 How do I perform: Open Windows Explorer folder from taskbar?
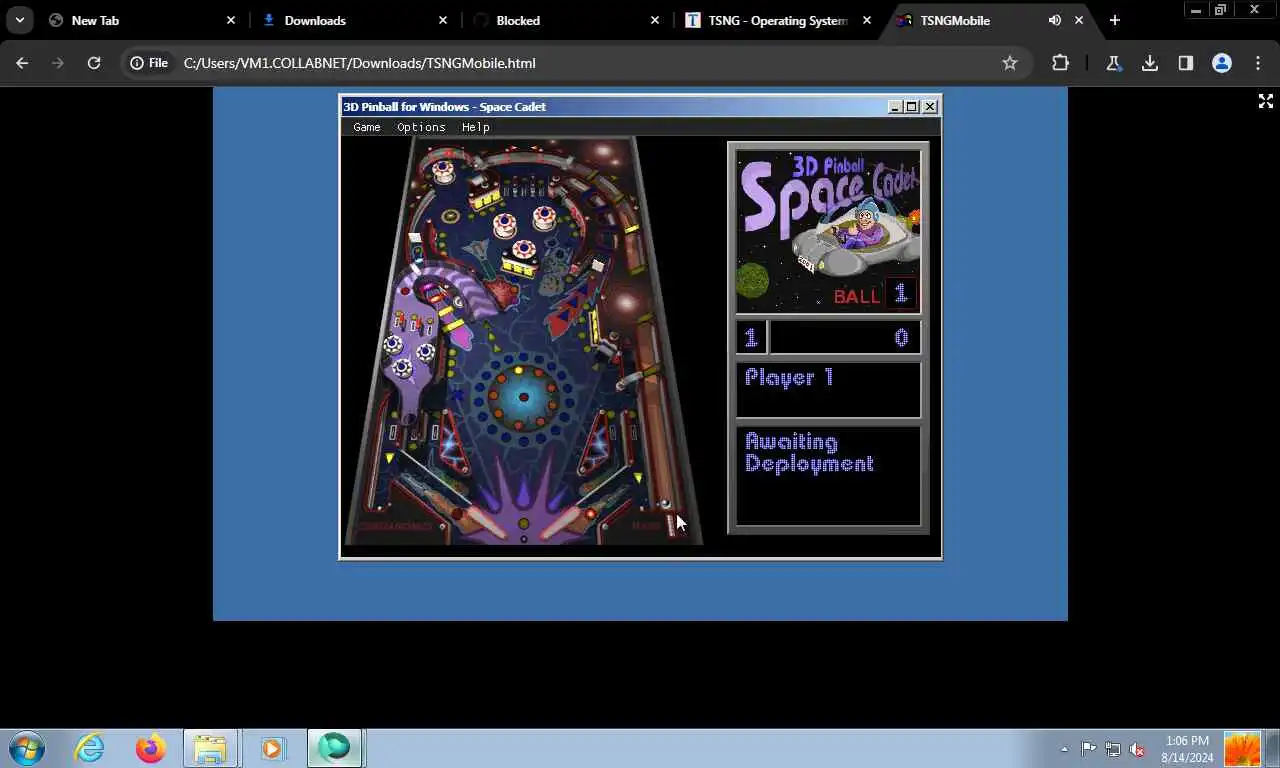(210, 748)
